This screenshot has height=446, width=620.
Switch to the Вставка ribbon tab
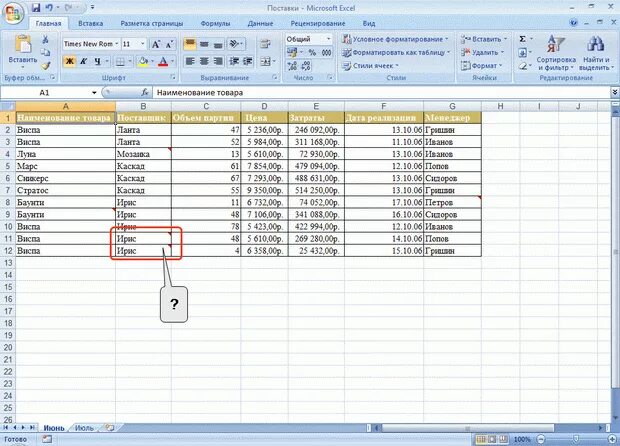click(91, 23)
